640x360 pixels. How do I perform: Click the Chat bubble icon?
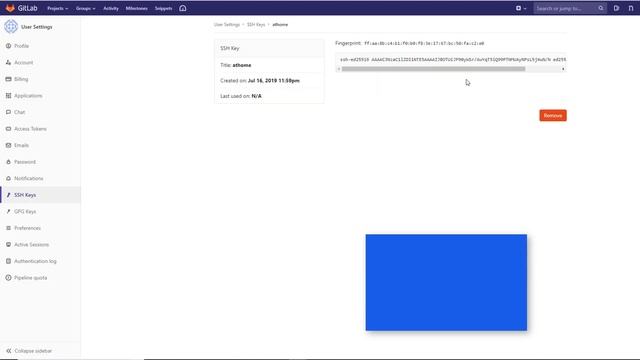[x=8, y=112]
